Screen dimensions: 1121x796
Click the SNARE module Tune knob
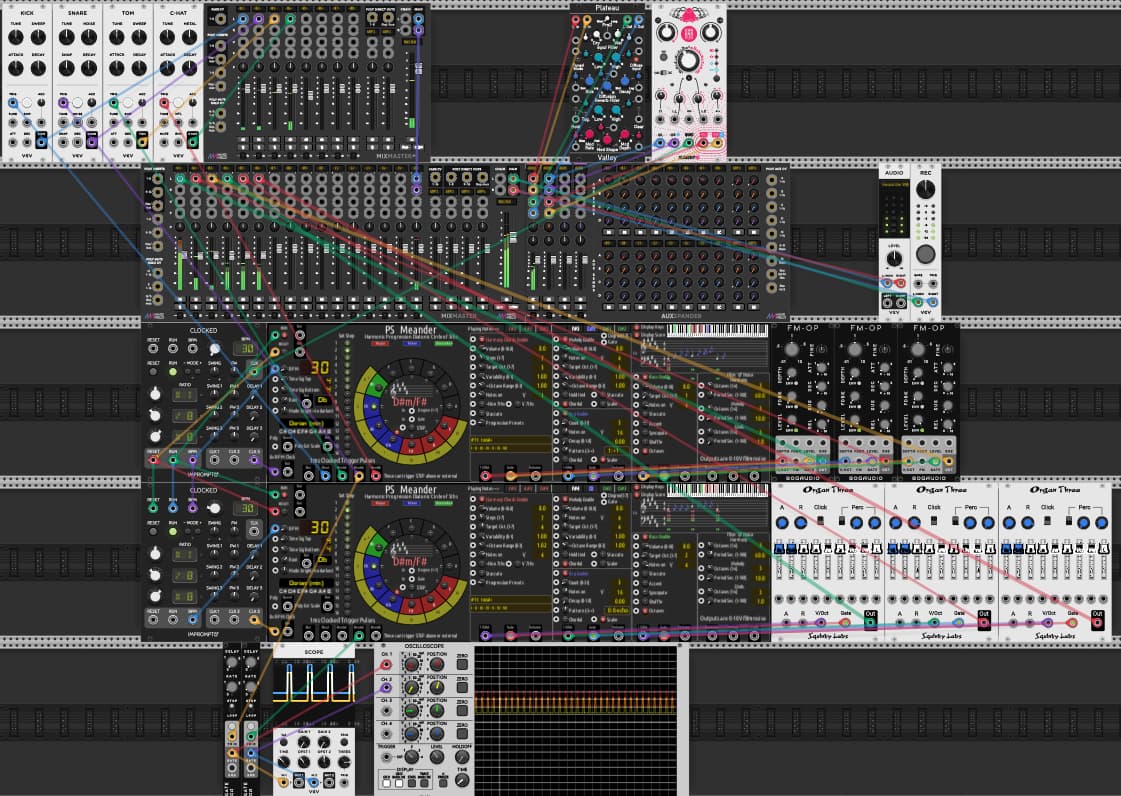(x=66, y=37)
